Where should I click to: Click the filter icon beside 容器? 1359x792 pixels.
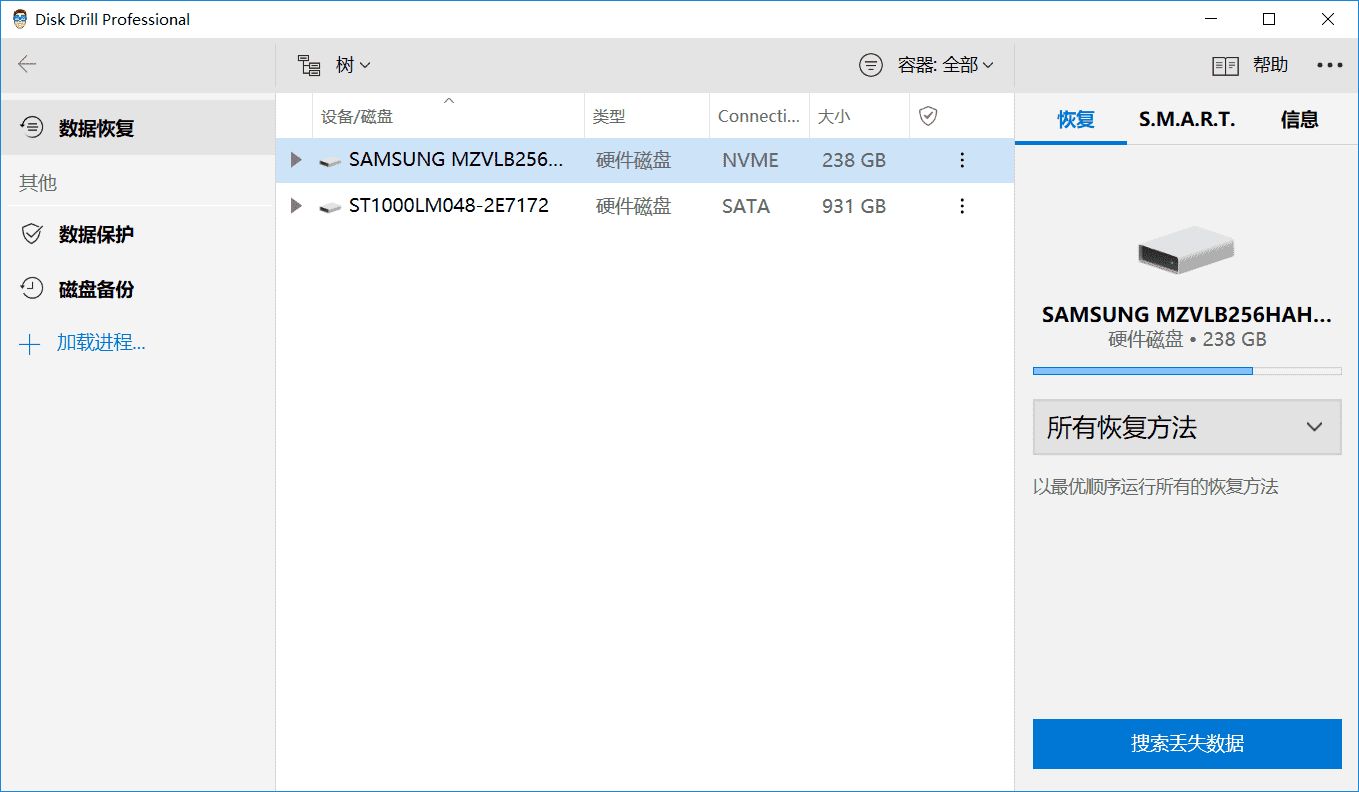coord(871,65)
